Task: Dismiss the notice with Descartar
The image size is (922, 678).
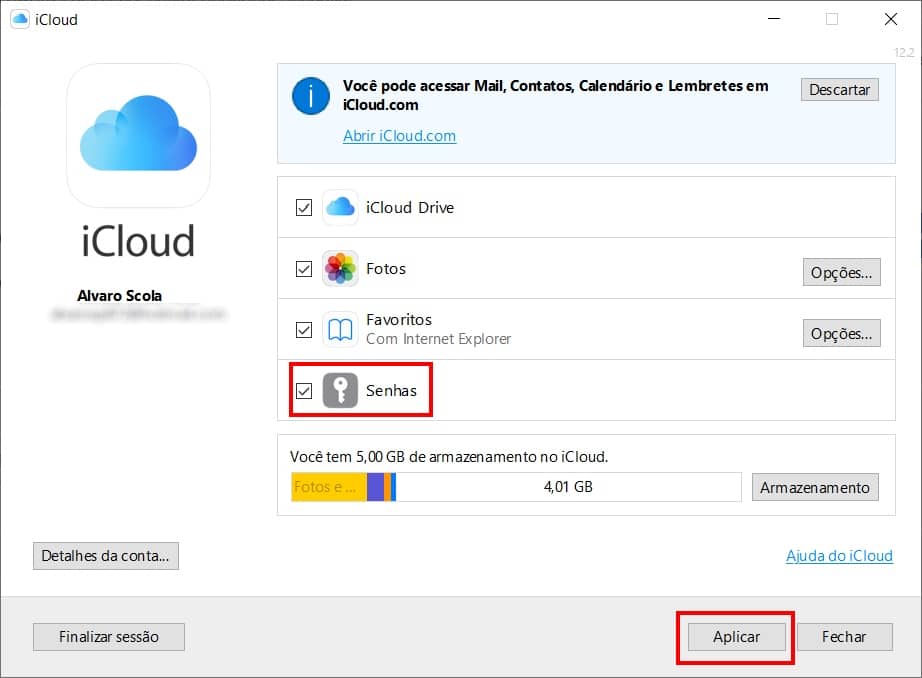Action: (839, 89)
